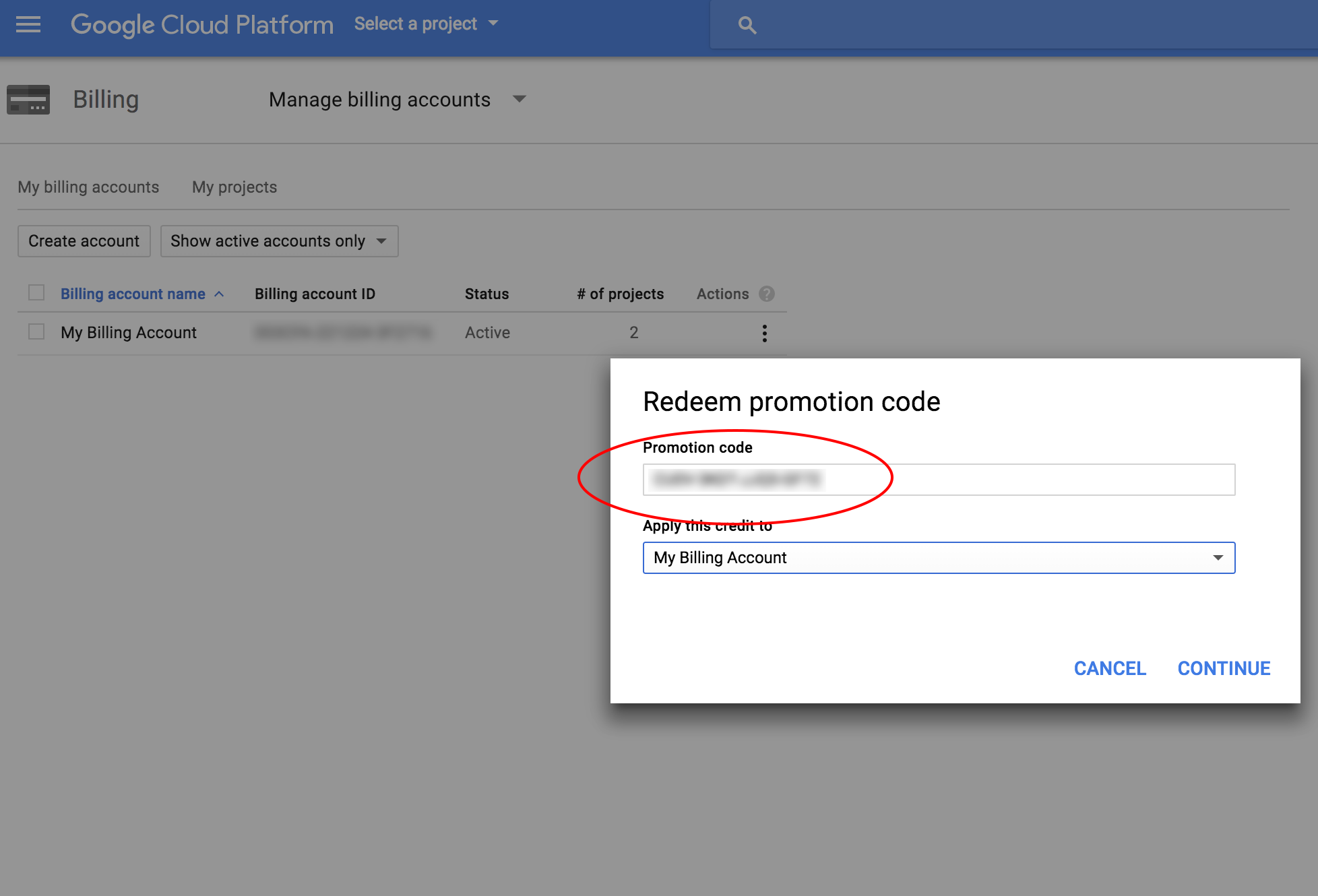
Task: Open the Select a project dropdown
Action: coord(427,24)
